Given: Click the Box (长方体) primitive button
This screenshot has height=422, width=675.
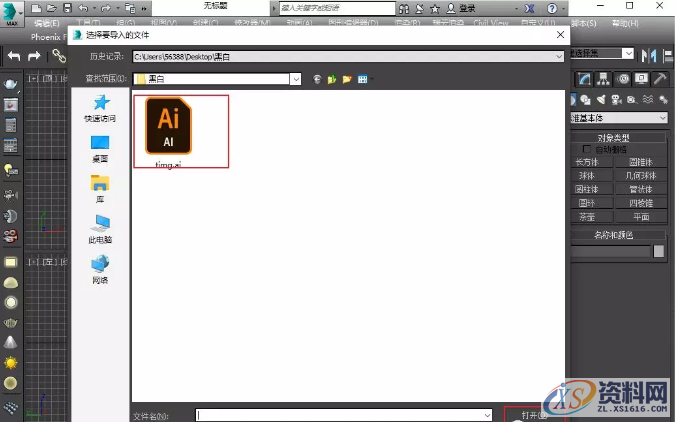Looking at the screenshot, I should pos(587,162).
